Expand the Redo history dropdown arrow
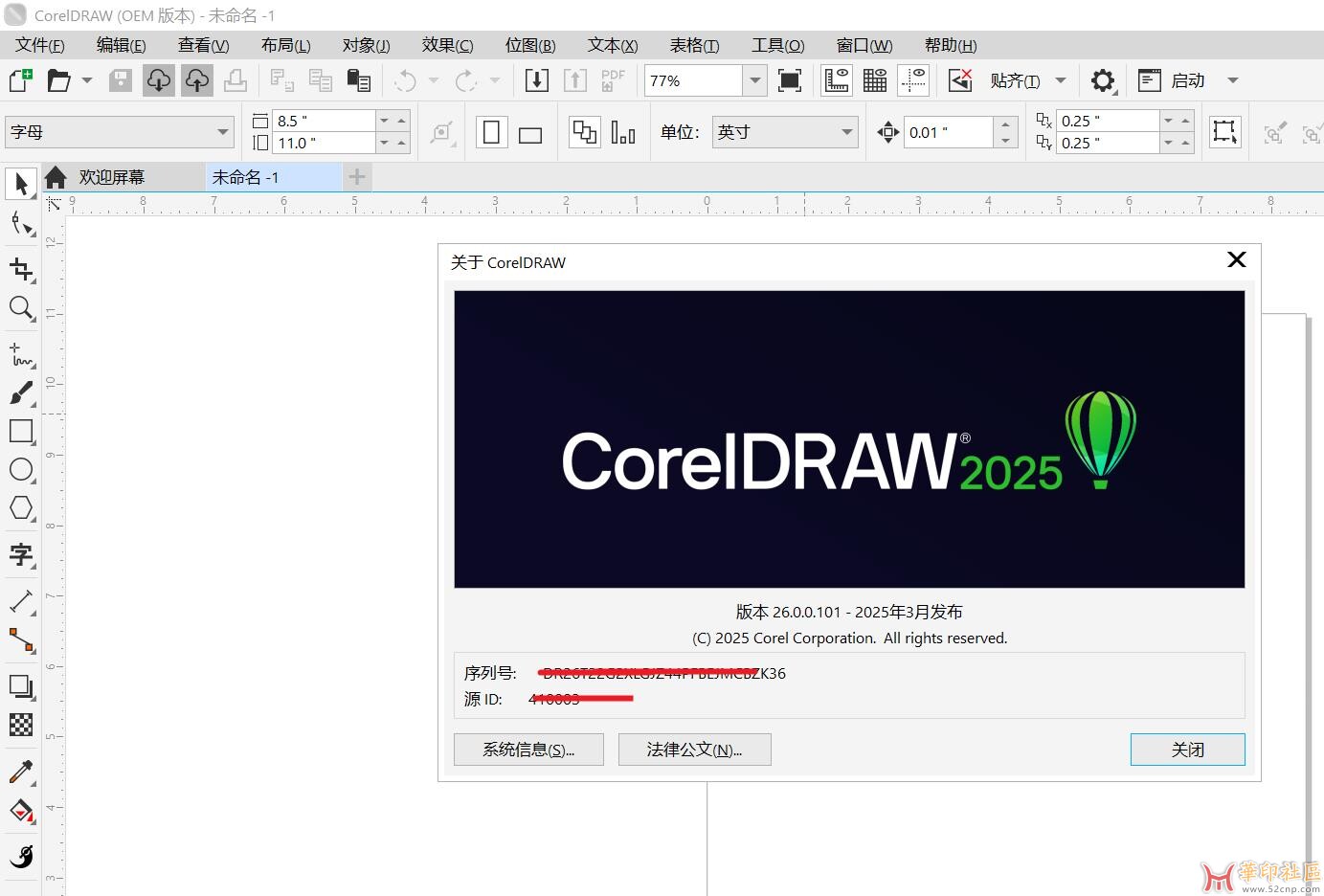This screenshot has width=1324, height=896. (495, 80)
